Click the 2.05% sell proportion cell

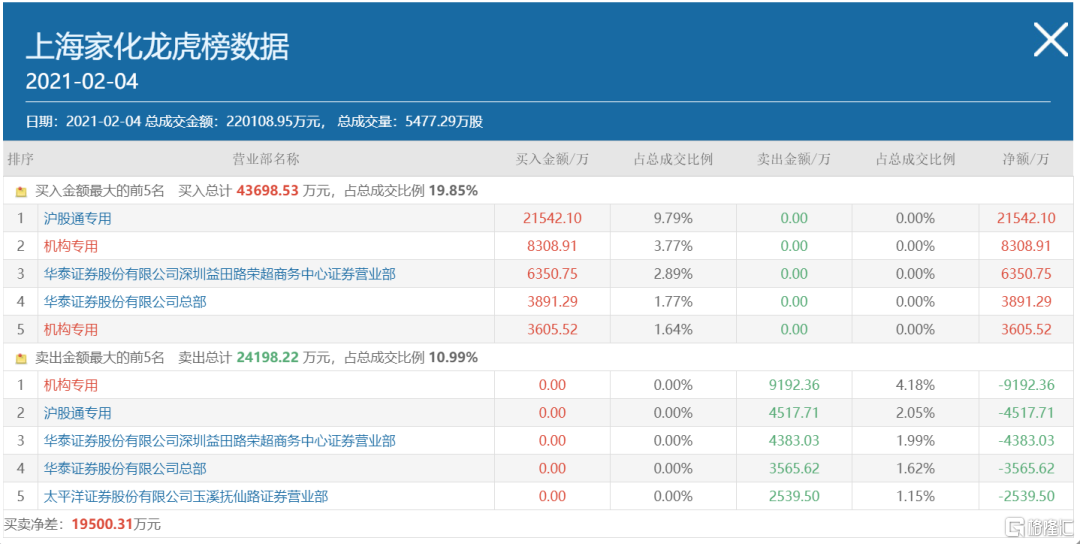[915, 413]
